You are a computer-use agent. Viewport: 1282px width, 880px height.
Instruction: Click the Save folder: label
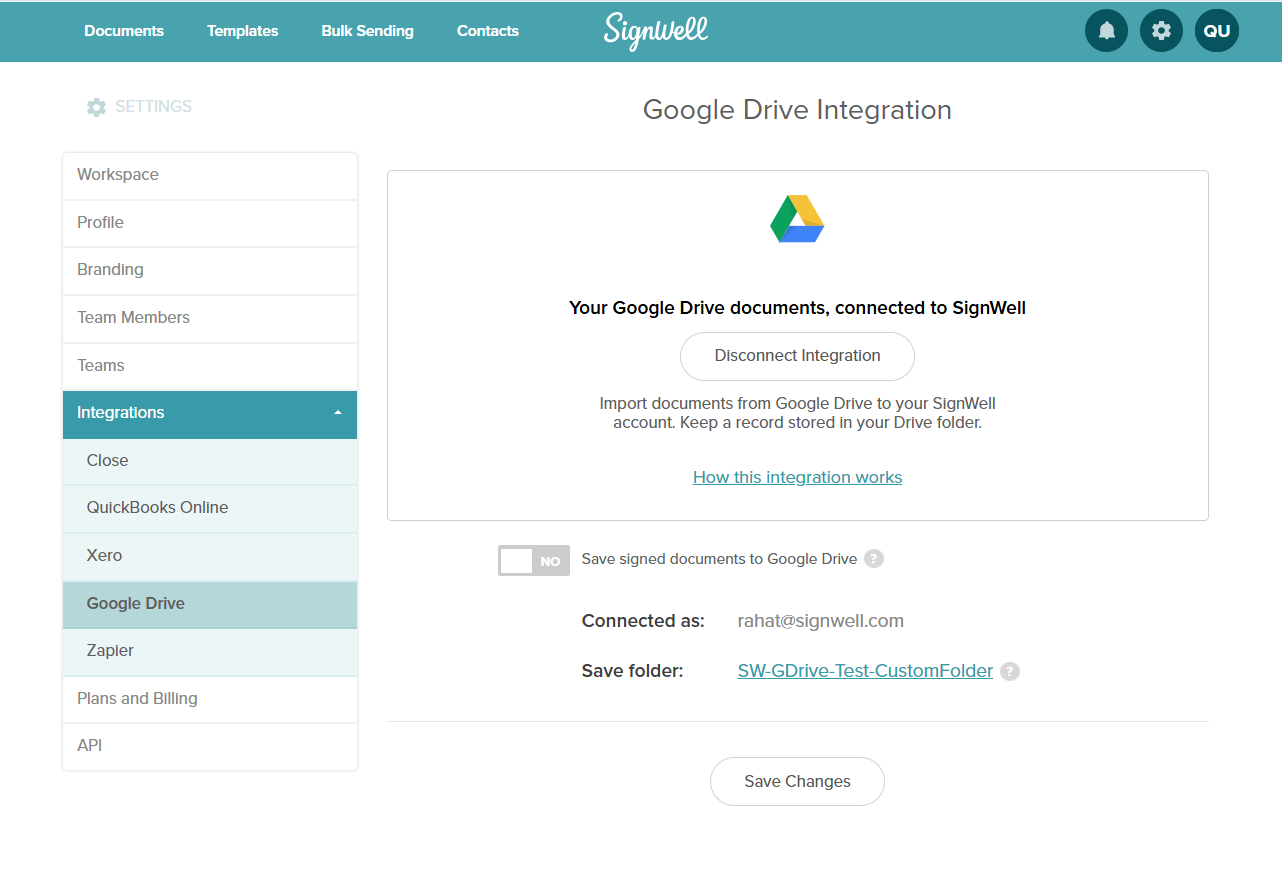(632, 672)
